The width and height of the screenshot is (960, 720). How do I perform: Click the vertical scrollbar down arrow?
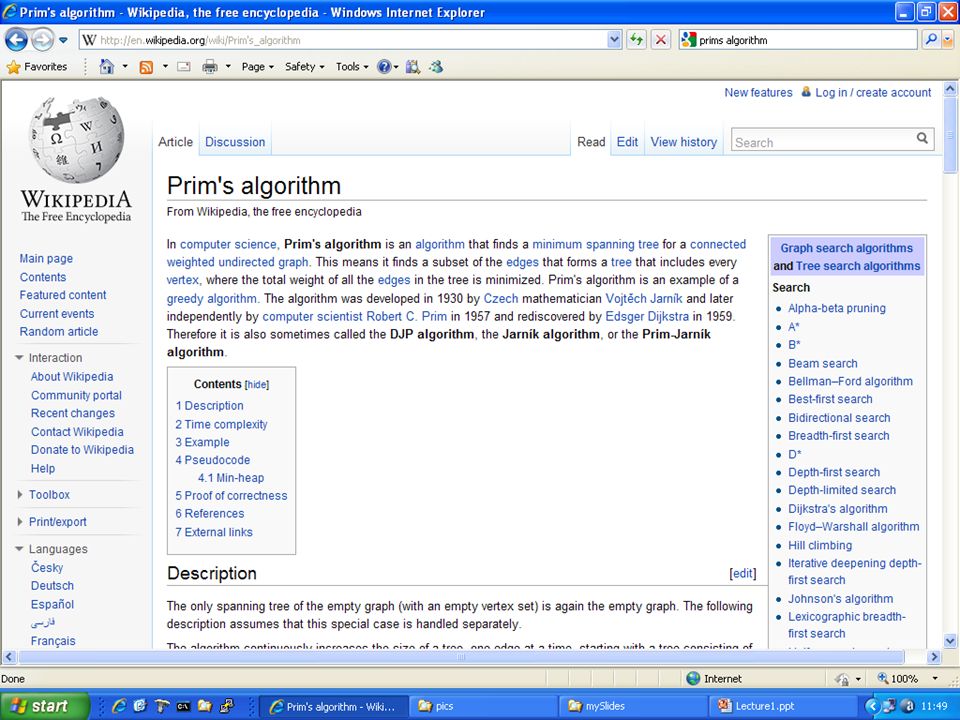[x=950, y=641]
